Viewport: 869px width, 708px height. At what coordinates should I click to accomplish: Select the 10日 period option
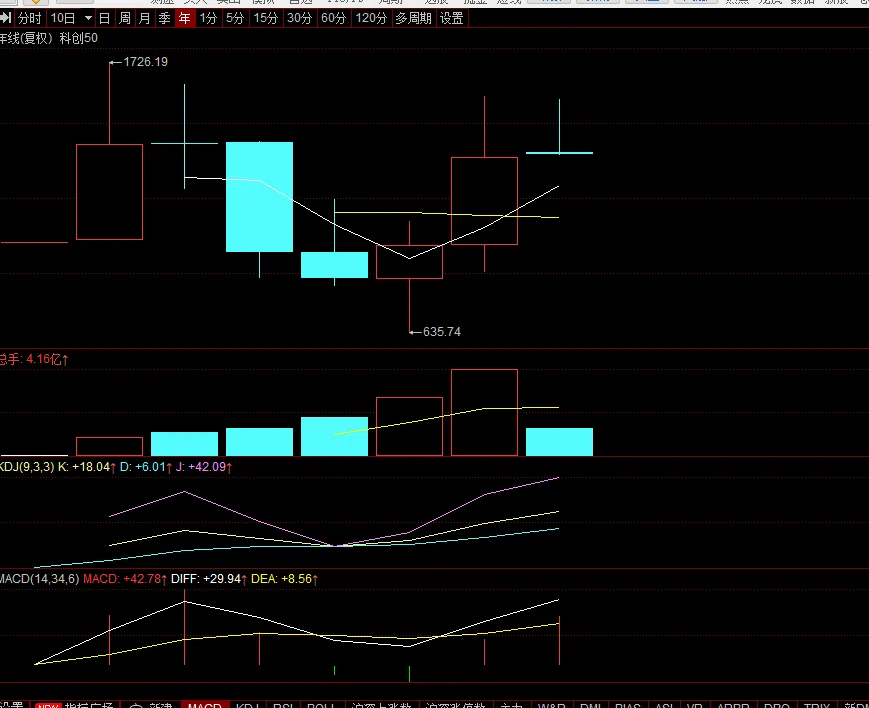point(63,18)
